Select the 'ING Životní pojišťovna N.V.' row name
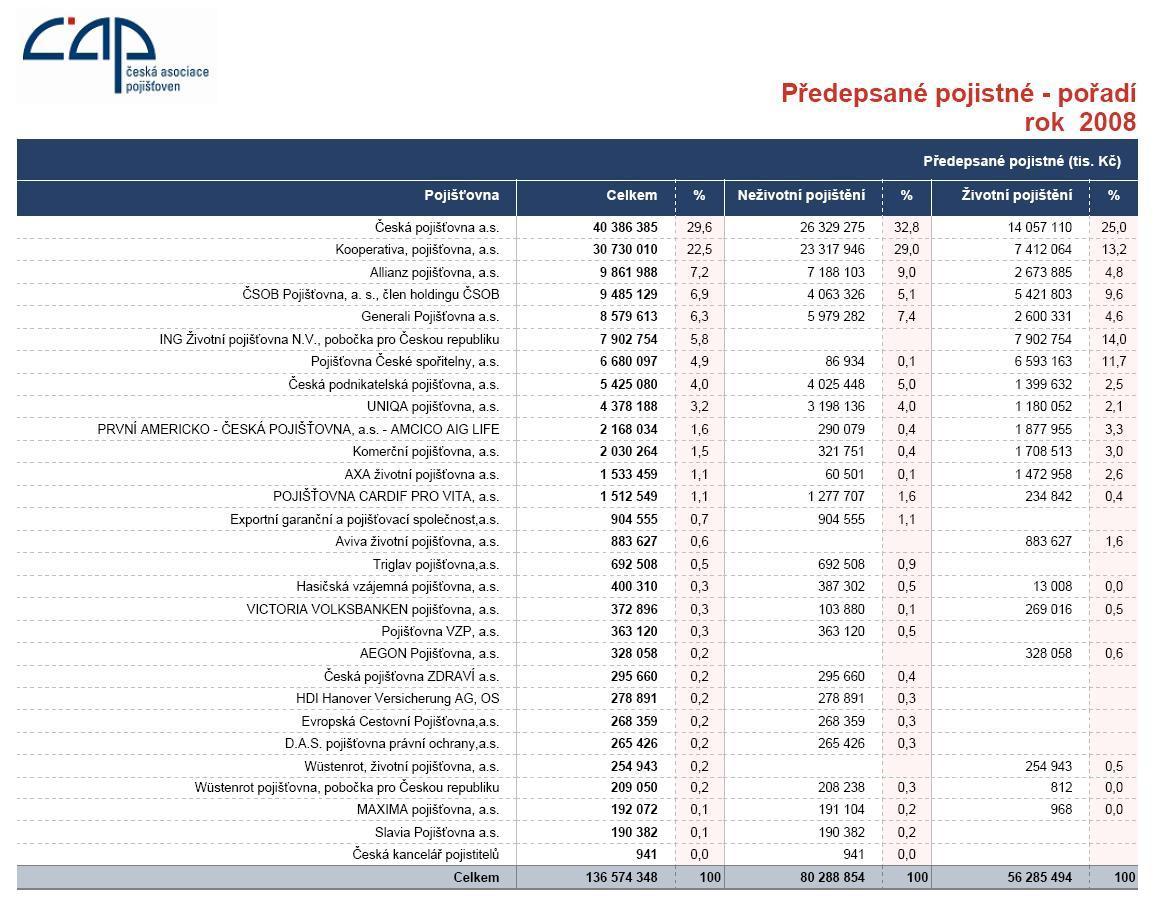The image size is (1162, 901). click(x=329, y=339)
